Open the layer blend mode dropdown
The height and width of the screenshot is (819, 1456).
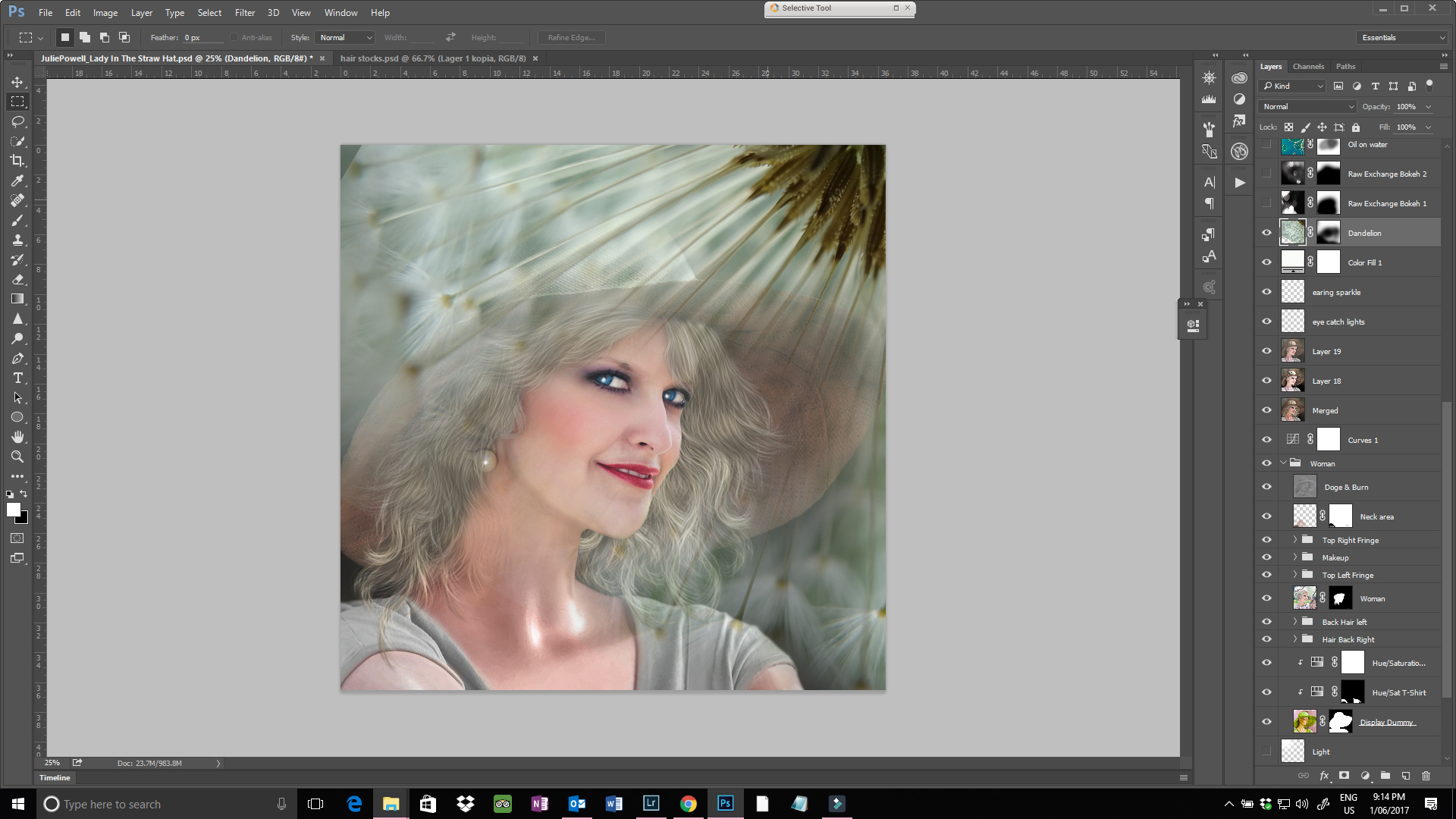pyautogui.click(x=1307, y=107)
